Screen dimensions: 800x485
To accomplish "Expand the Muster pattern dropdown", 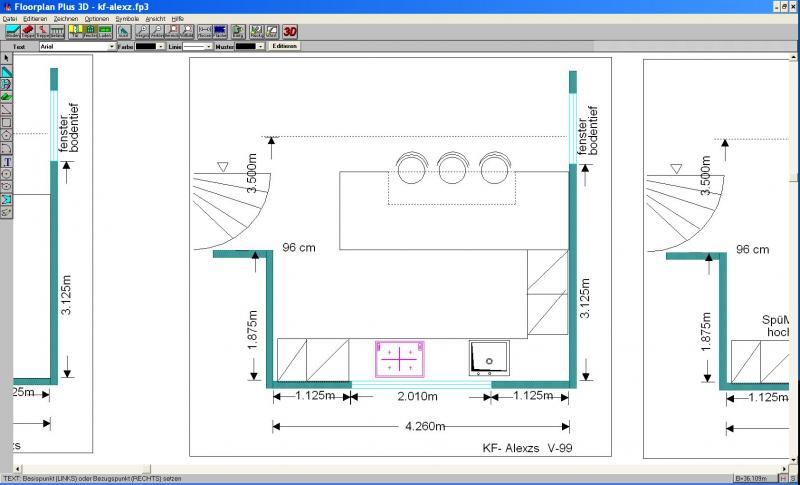I will coord(260,46).
